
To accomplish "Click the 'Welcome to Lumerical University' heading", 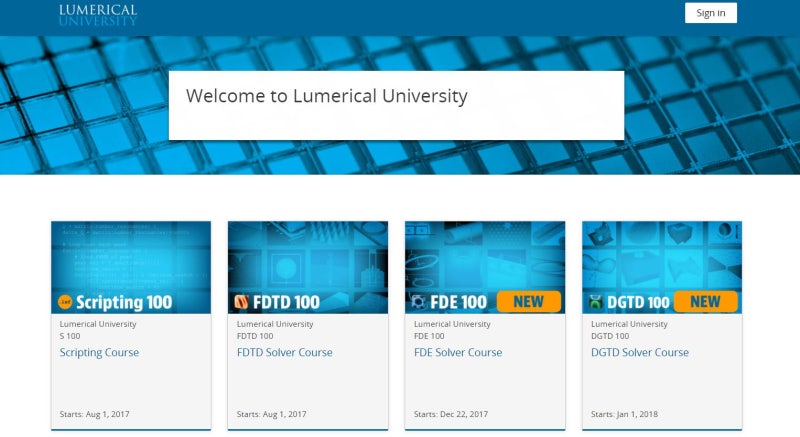I will click(x=327, y=96).
